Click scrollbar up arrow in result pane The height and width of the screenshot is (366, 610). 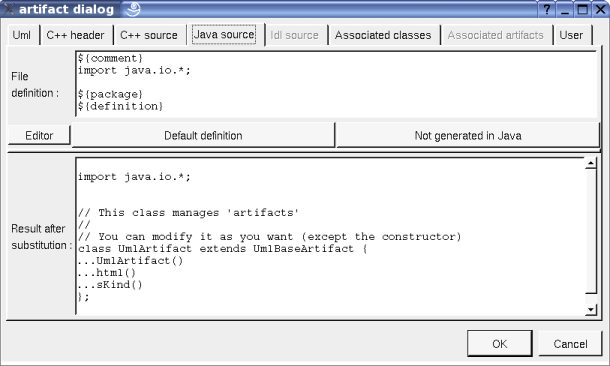point(591,163)
